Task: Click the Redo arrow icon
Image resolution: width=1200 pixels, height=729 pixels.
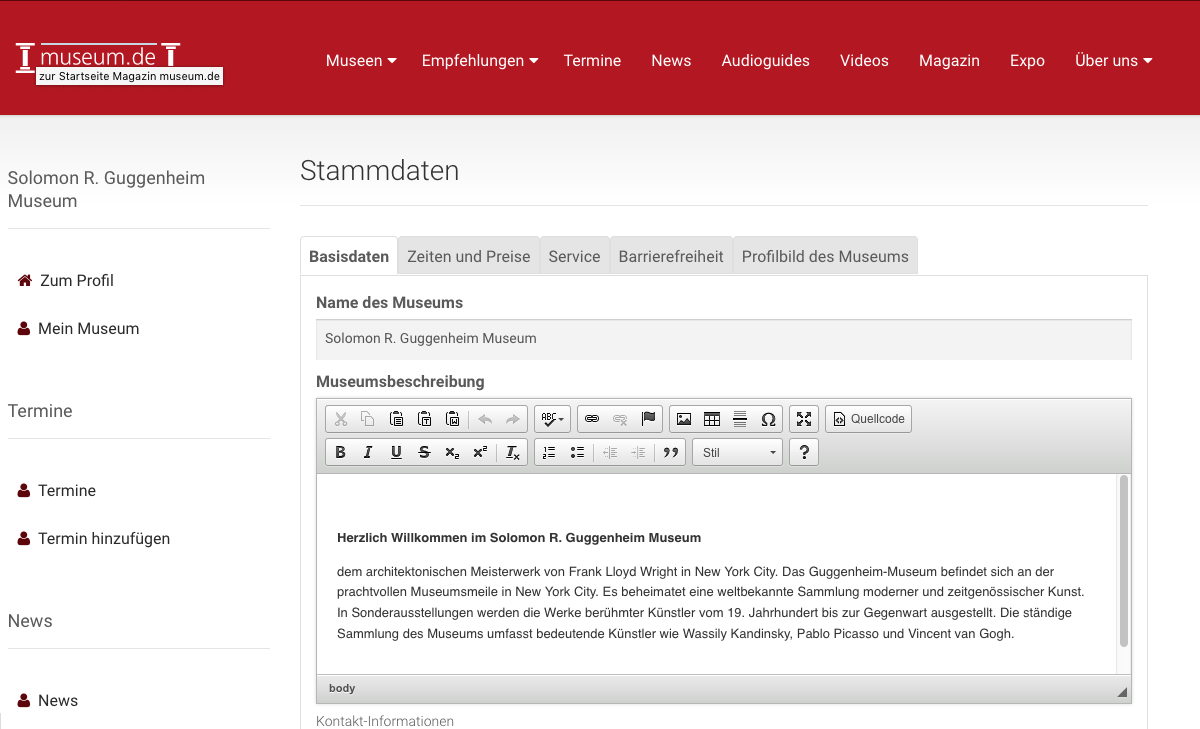Action: coord(513,419)
